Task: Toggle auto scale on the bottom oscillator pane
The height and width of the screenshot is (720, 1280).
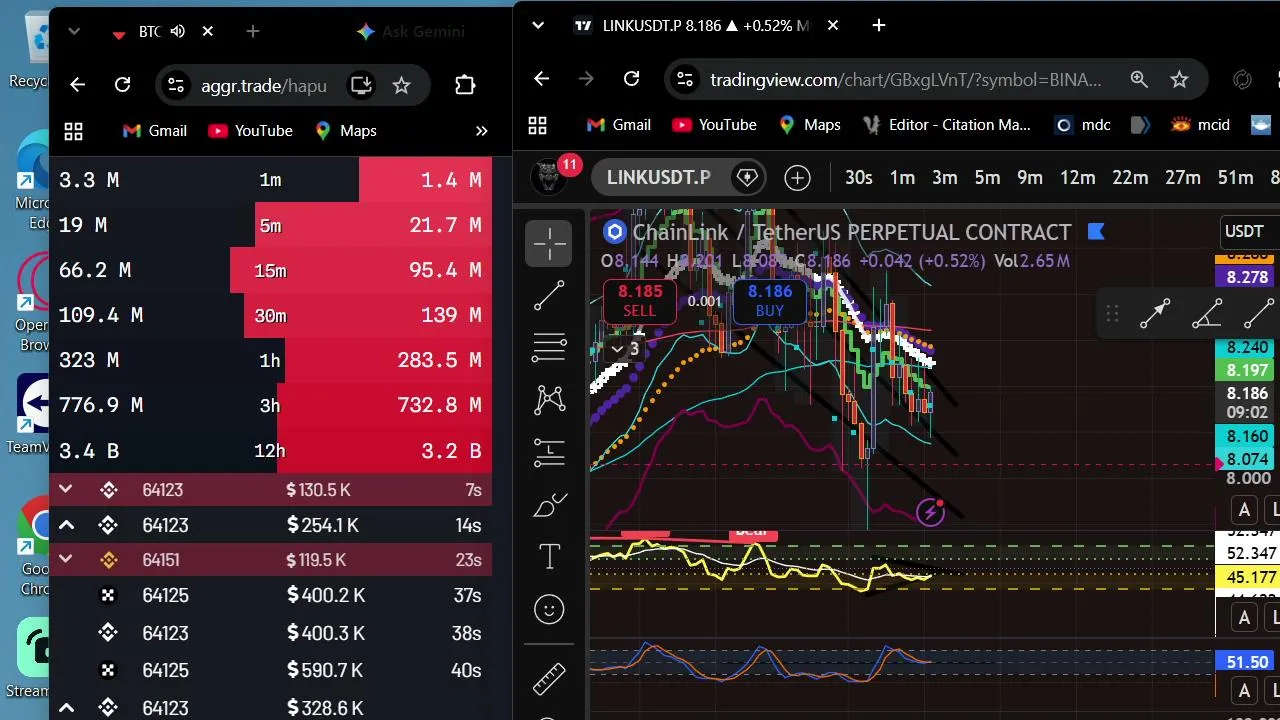Action: coord(1244,690)
